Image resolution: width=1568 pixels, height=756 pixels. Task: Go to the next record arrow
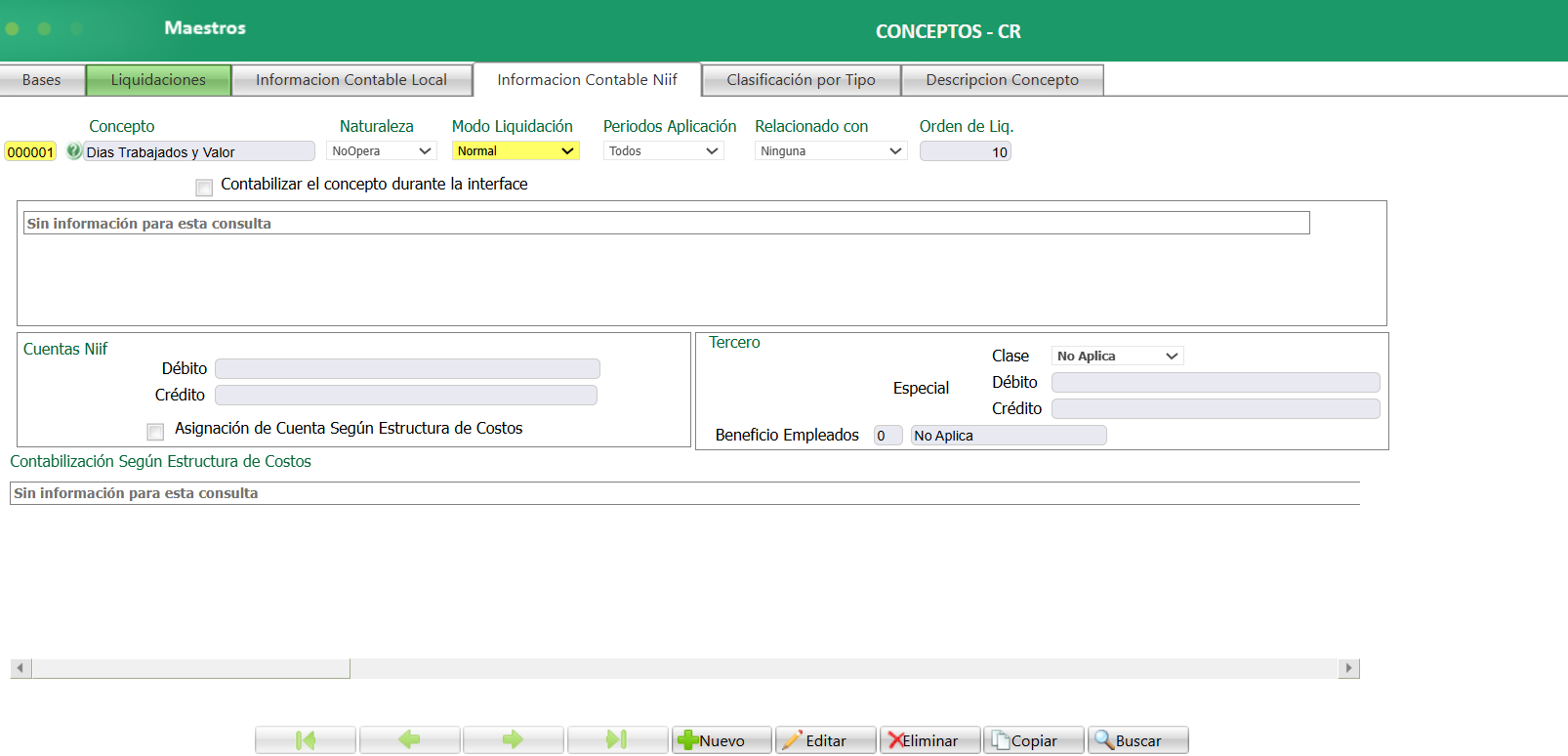(x=514, y=740)
